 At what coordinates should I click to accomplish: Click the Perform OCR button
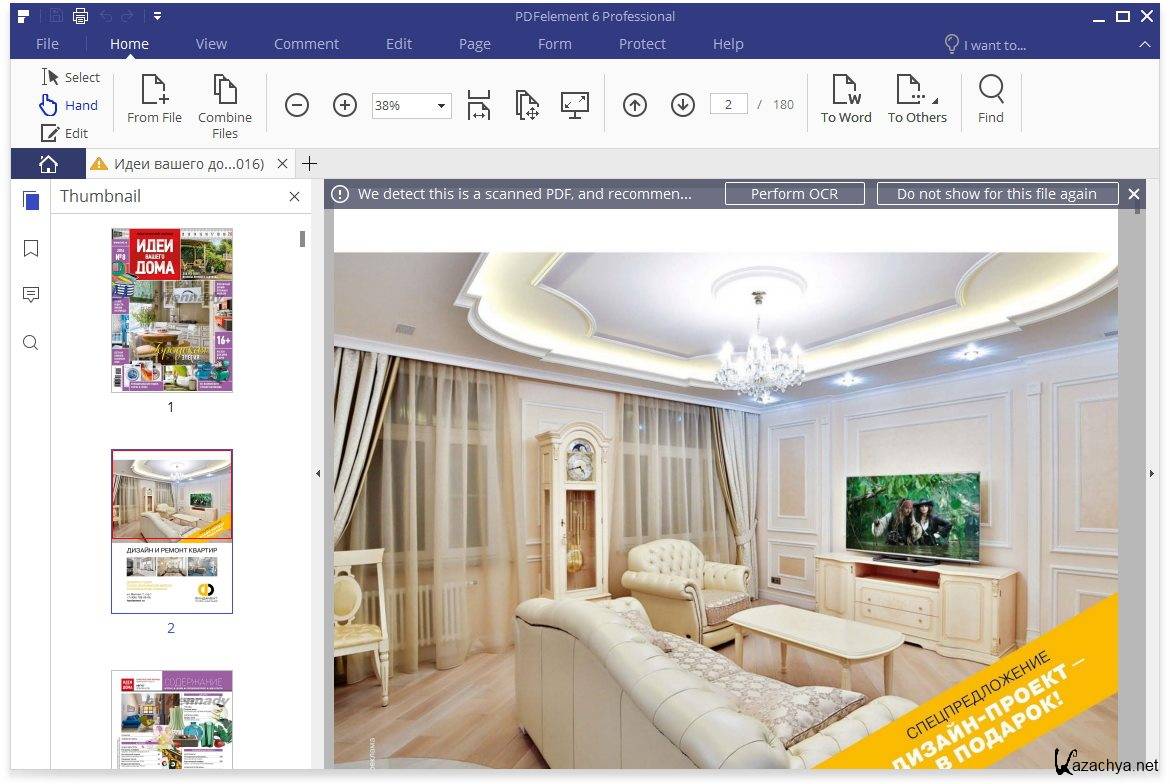(794, 194)
